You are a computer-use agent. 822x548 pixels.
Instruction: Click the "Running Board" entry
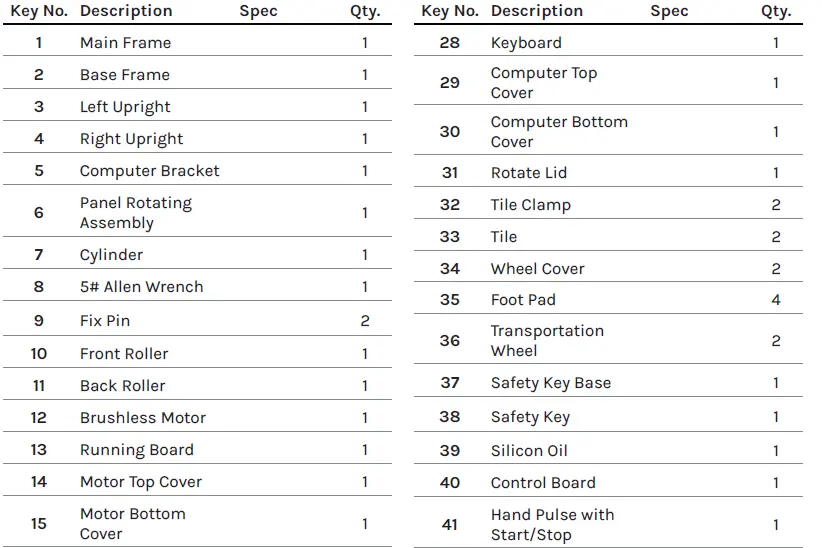coord(137,450)
